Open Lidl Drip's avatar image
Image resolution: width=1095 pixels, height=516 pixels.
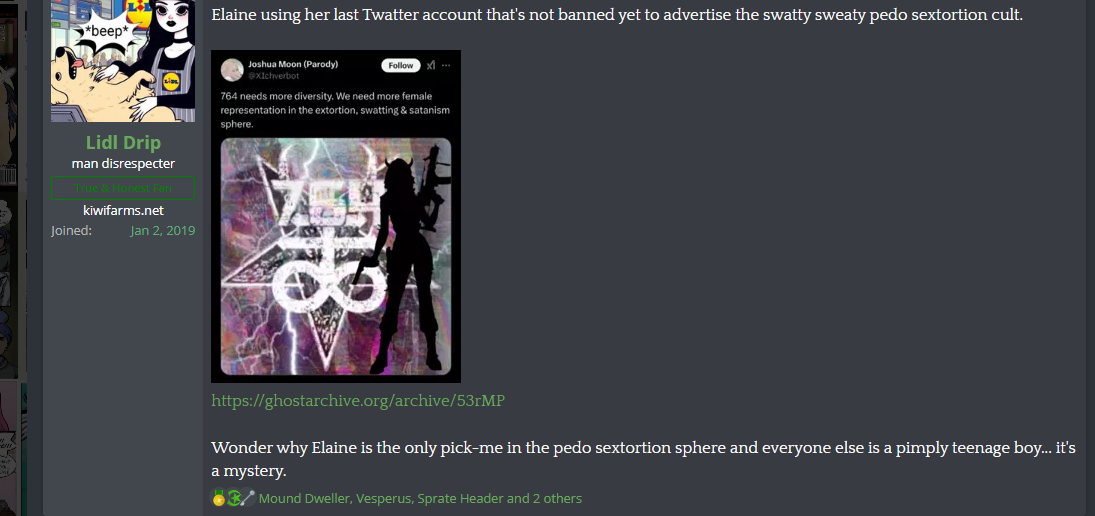tap(123, 61)
